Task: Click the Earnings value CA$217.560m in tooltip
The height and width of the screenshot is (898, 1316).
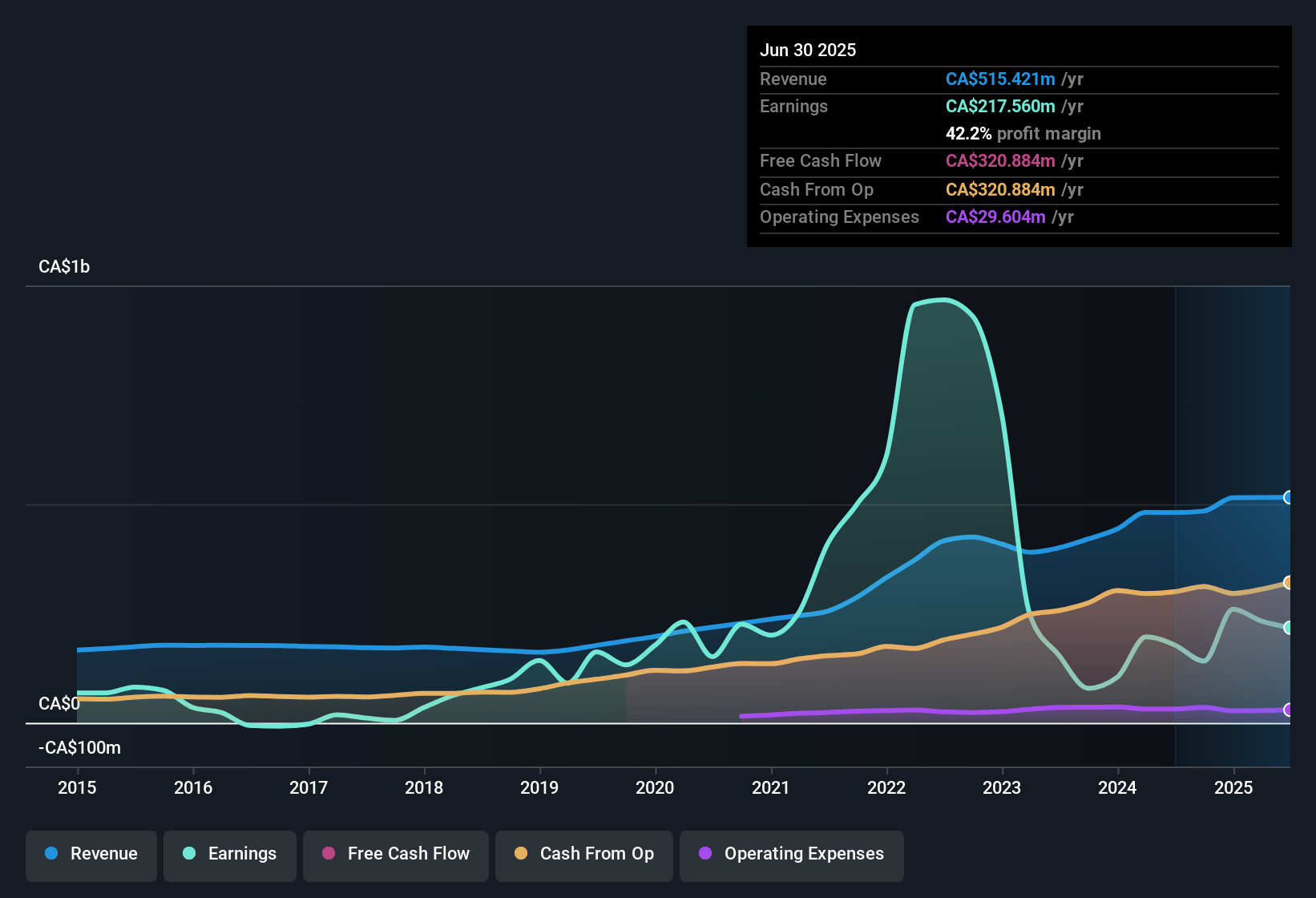Action: tap(1000, 106)
